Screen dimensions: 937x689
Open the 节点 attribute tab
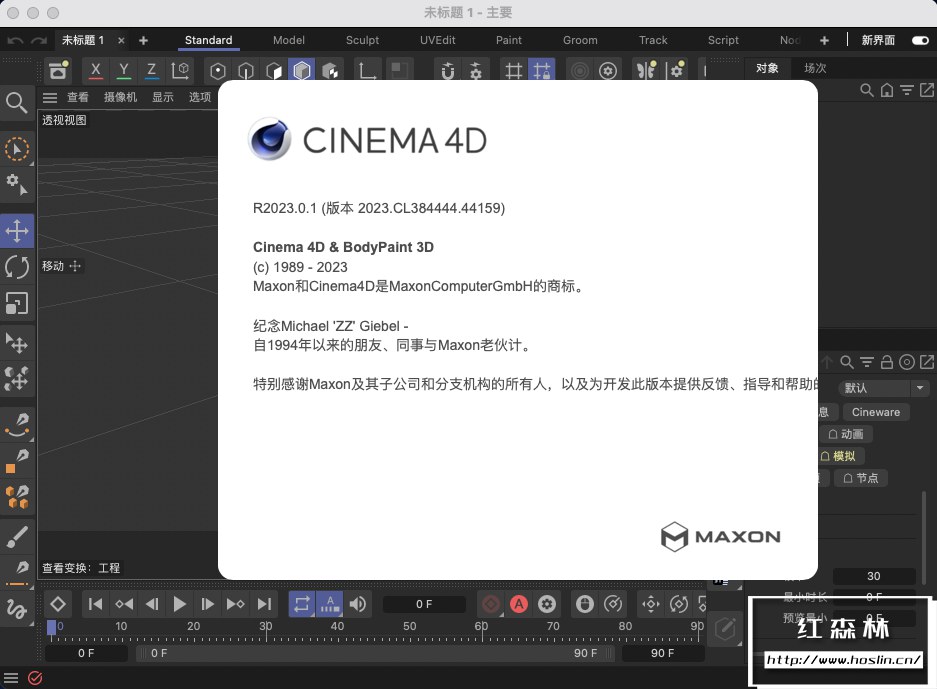pos(861,478)
